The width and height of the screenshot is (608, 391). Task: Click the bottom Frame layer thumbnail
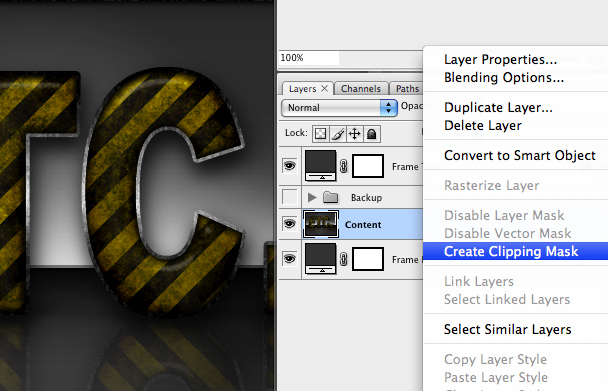point(320,259)
